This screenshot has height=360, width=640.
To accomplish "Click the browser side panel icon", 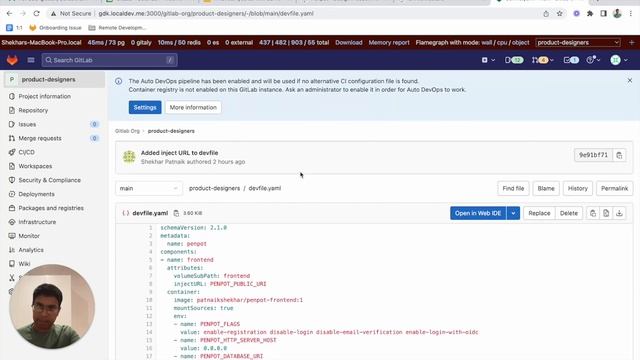I will point(603,13).
